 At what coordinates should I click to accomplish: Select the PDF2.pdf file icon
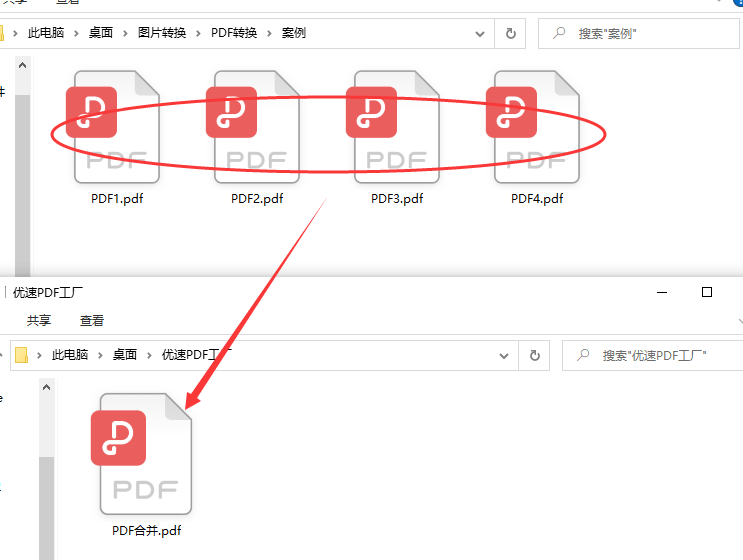tap(253, 127)
